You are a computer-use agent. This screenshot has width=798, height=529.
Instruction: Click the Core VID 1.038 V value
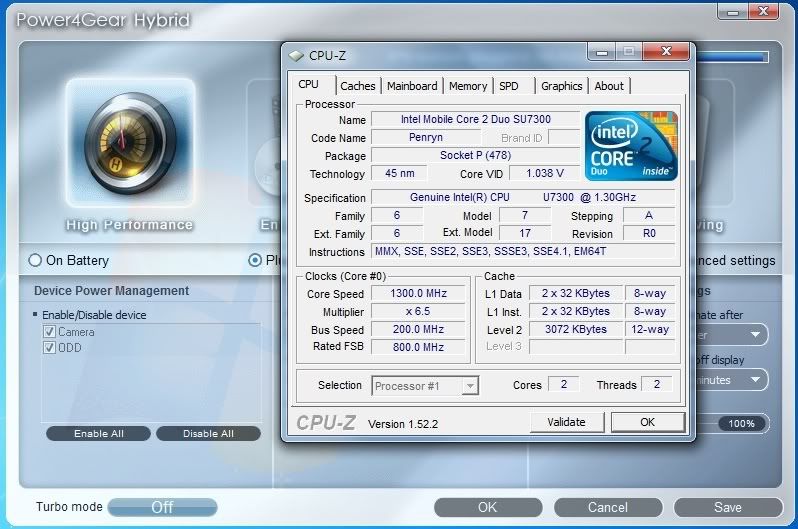[x=545, y=173]
